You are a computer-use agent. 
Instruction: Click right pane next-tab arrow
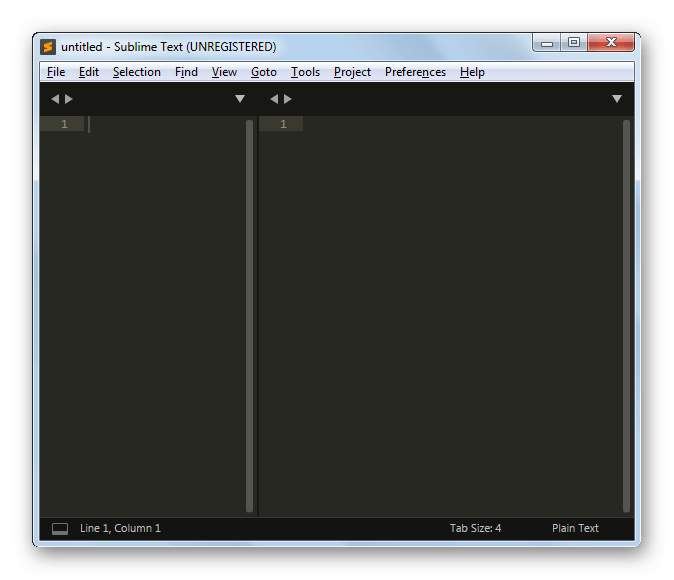click(x=288, y=99)
